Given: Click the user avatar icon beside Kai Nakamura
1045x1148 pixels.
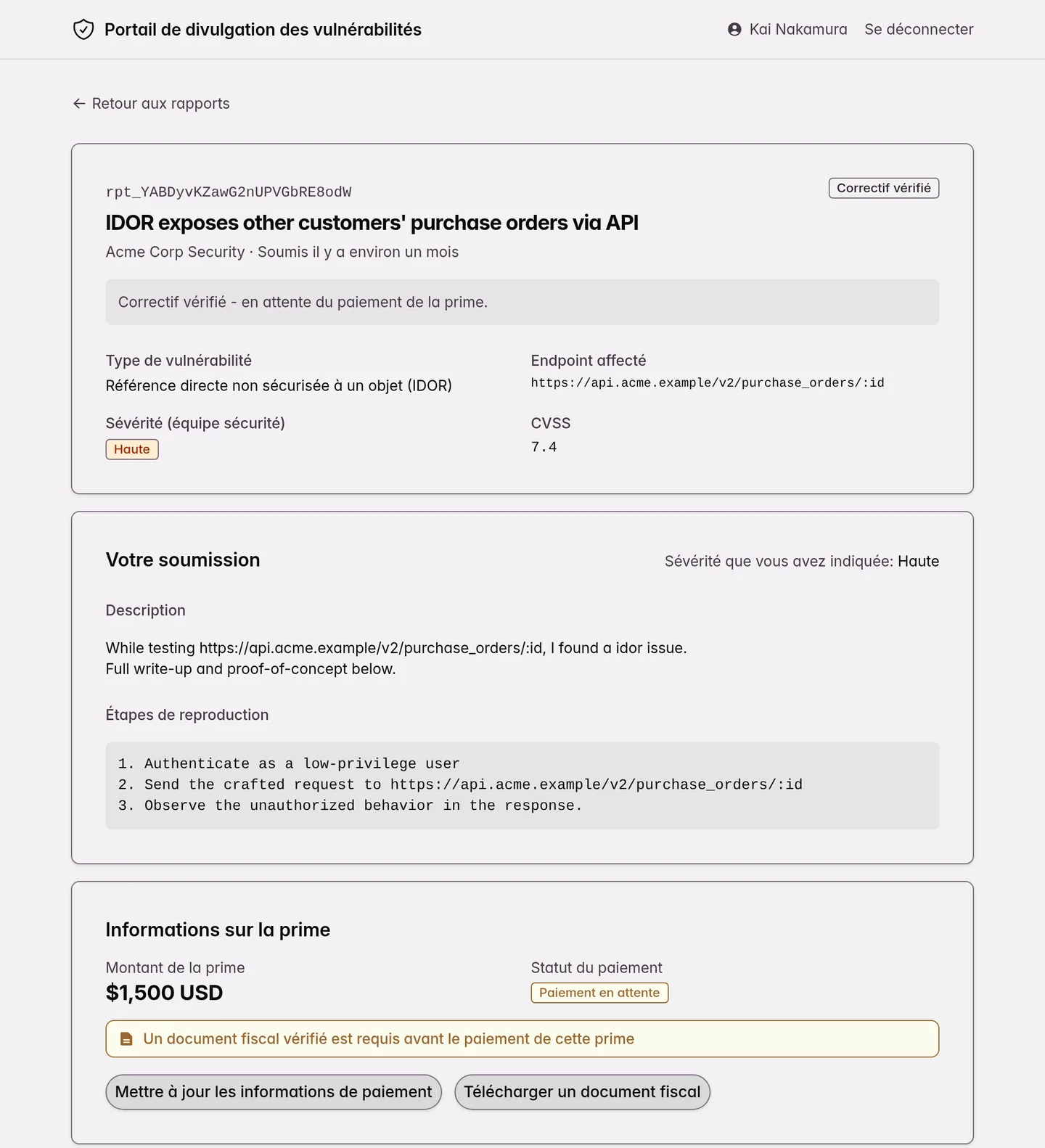Looking at the screenshot, I should point(734,30).
